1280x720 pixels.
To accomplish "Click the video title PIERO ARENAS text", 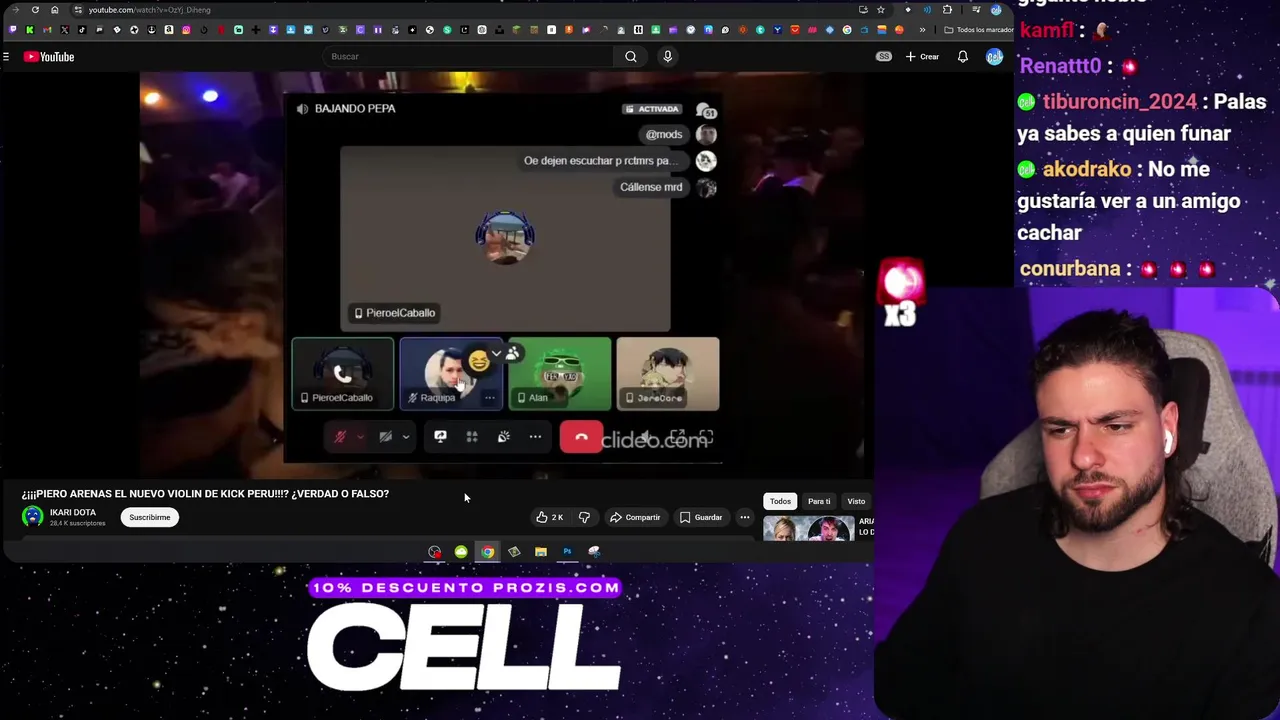I will 205,494.
